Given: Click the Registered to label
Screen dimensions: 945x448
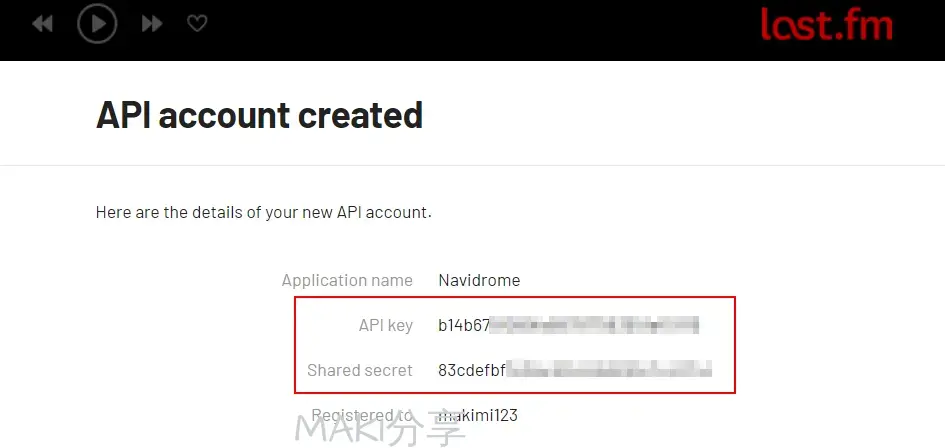Looking at the screenshot, I should (362, 415).
